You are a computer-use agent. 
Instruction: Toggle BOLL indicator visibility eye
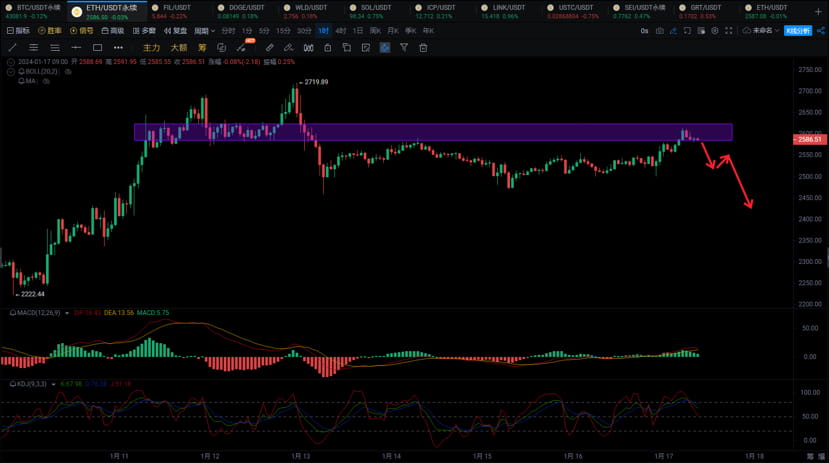coord(68,71)
